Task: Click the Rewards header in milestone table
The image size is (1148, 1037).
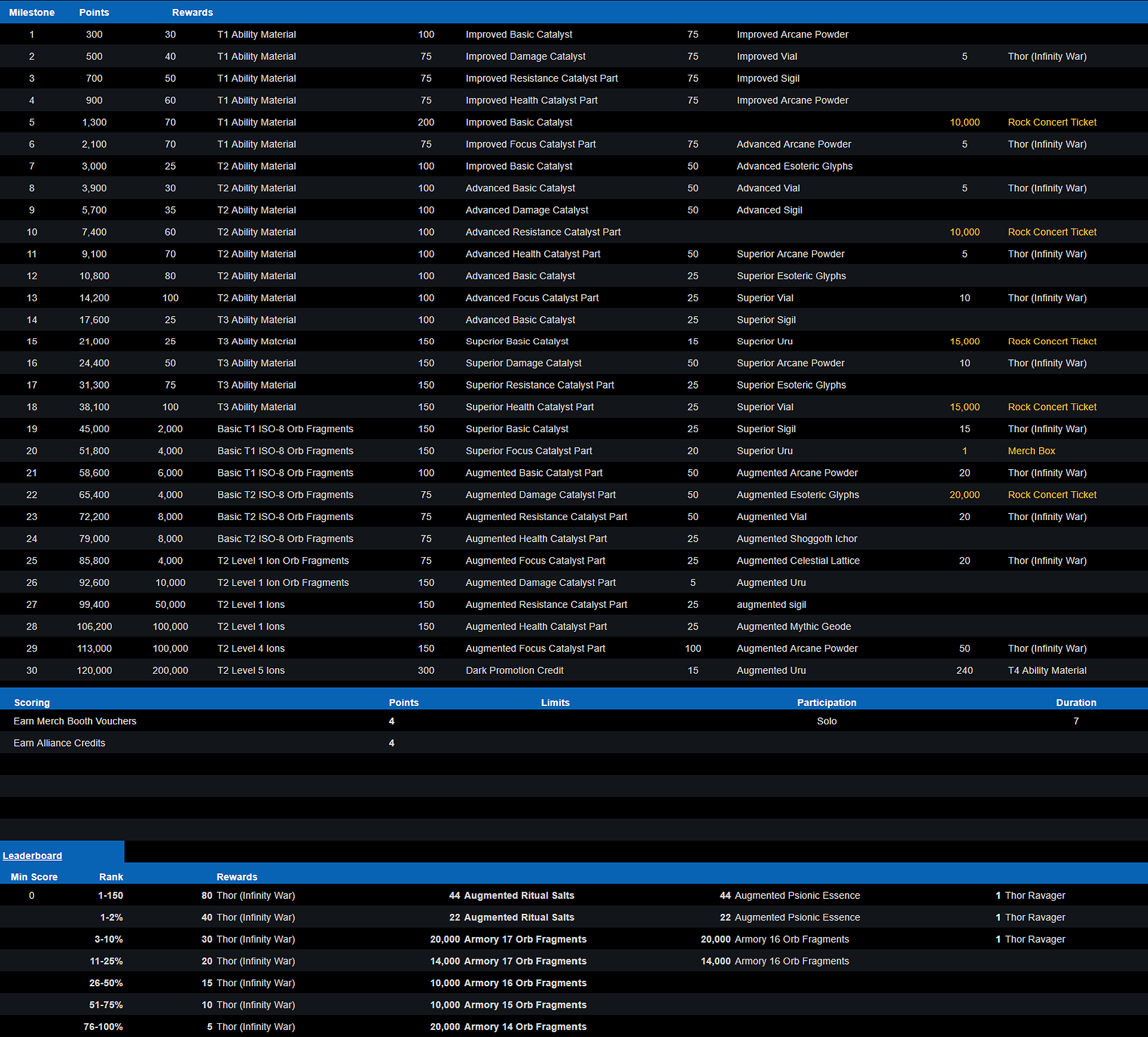Action: [x=192, y=12]
